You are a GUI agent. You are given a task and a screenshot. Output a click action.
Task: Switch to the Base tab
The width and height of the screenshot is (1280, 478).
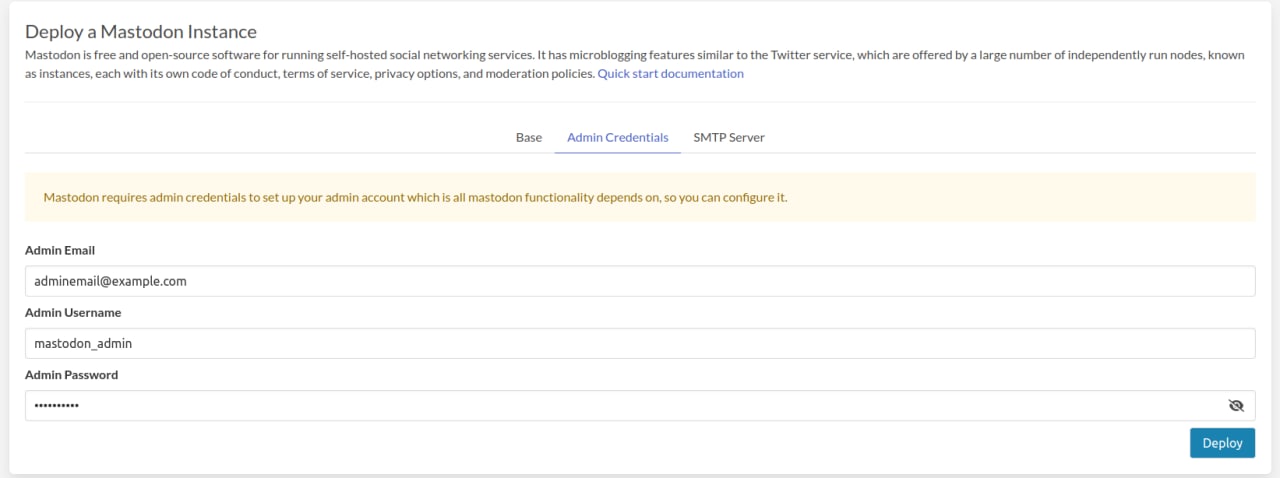528,137
